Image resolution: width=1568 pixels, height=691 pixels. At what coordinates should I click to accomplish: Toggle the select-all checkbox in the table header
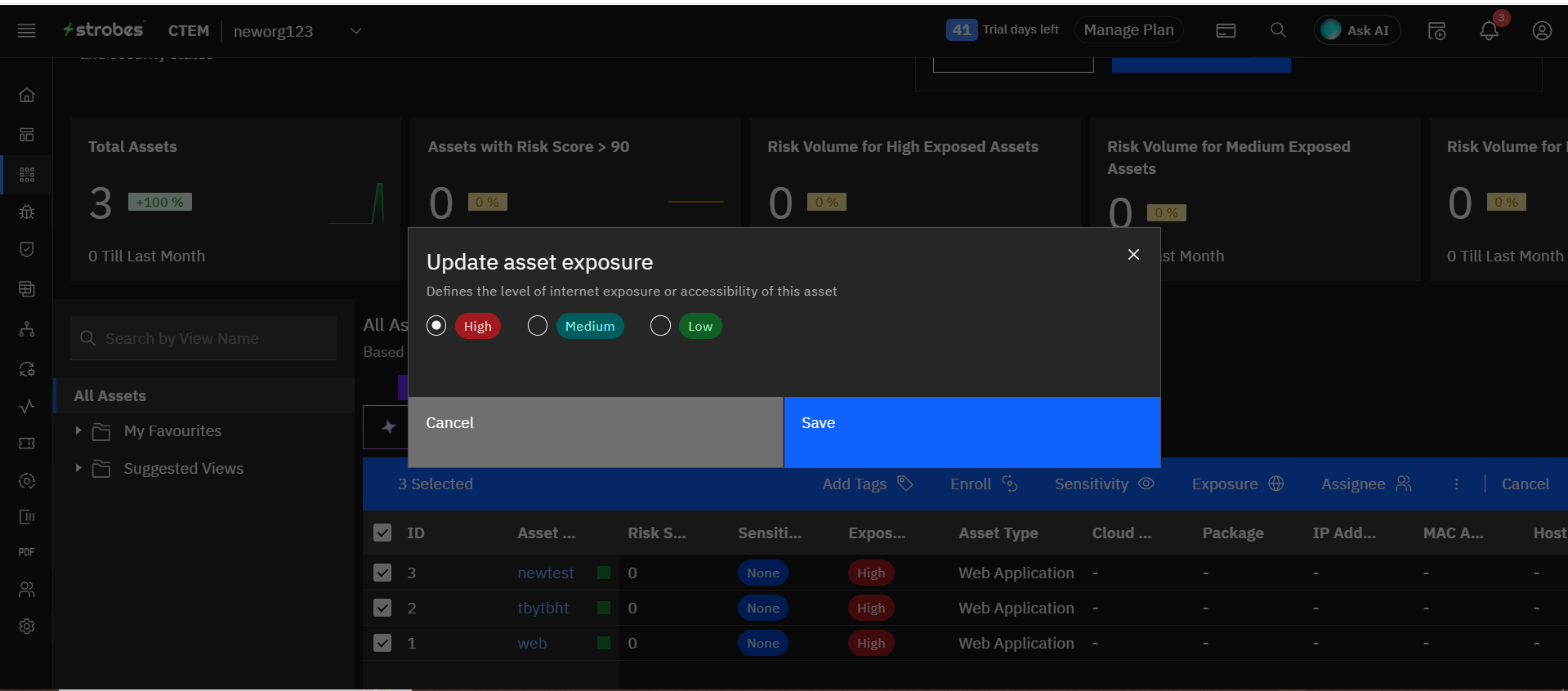[382, 533]
